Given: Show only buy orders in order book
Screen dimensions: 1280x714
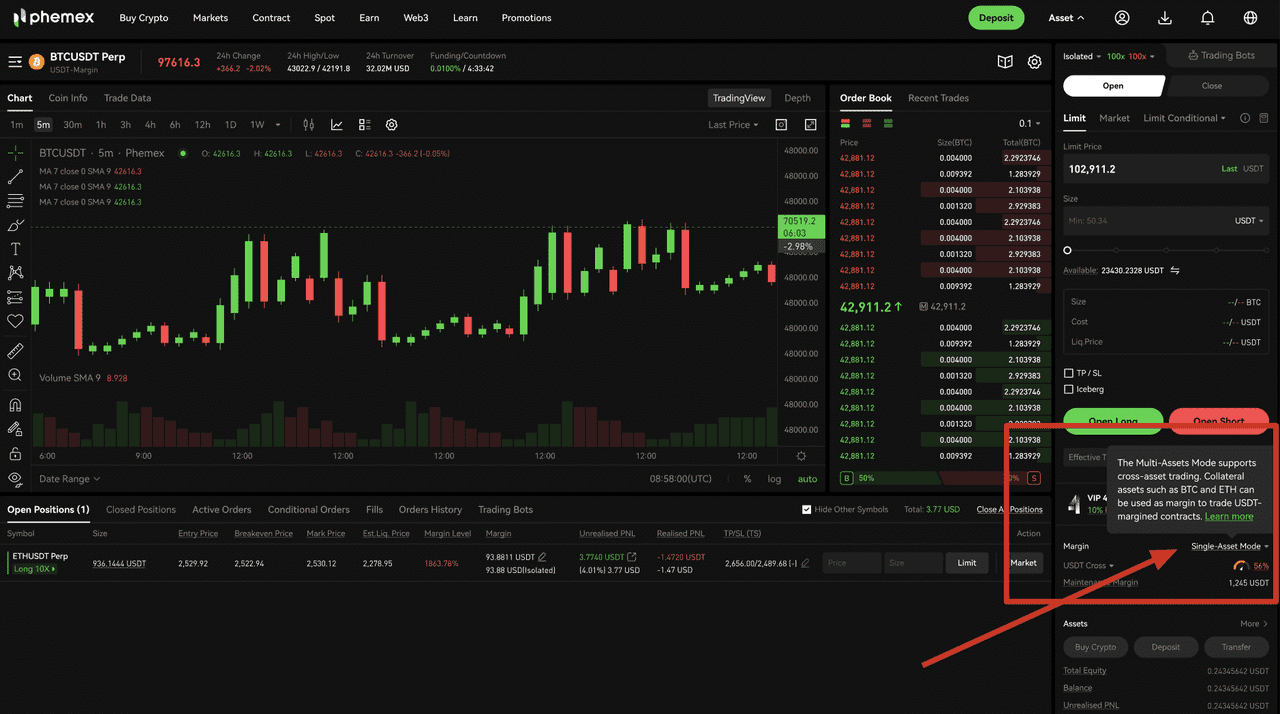Looking at the screenshot, I should click(888, 123).
